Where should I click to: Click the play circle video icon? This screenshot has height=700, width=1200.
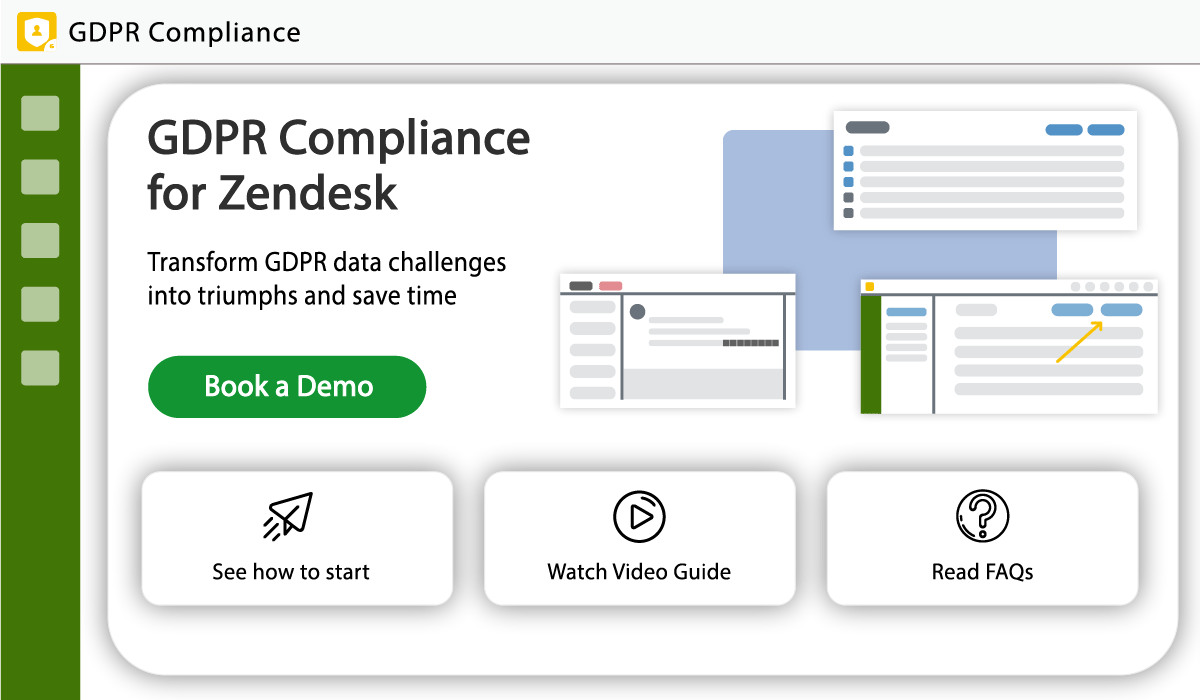(639, 516)
